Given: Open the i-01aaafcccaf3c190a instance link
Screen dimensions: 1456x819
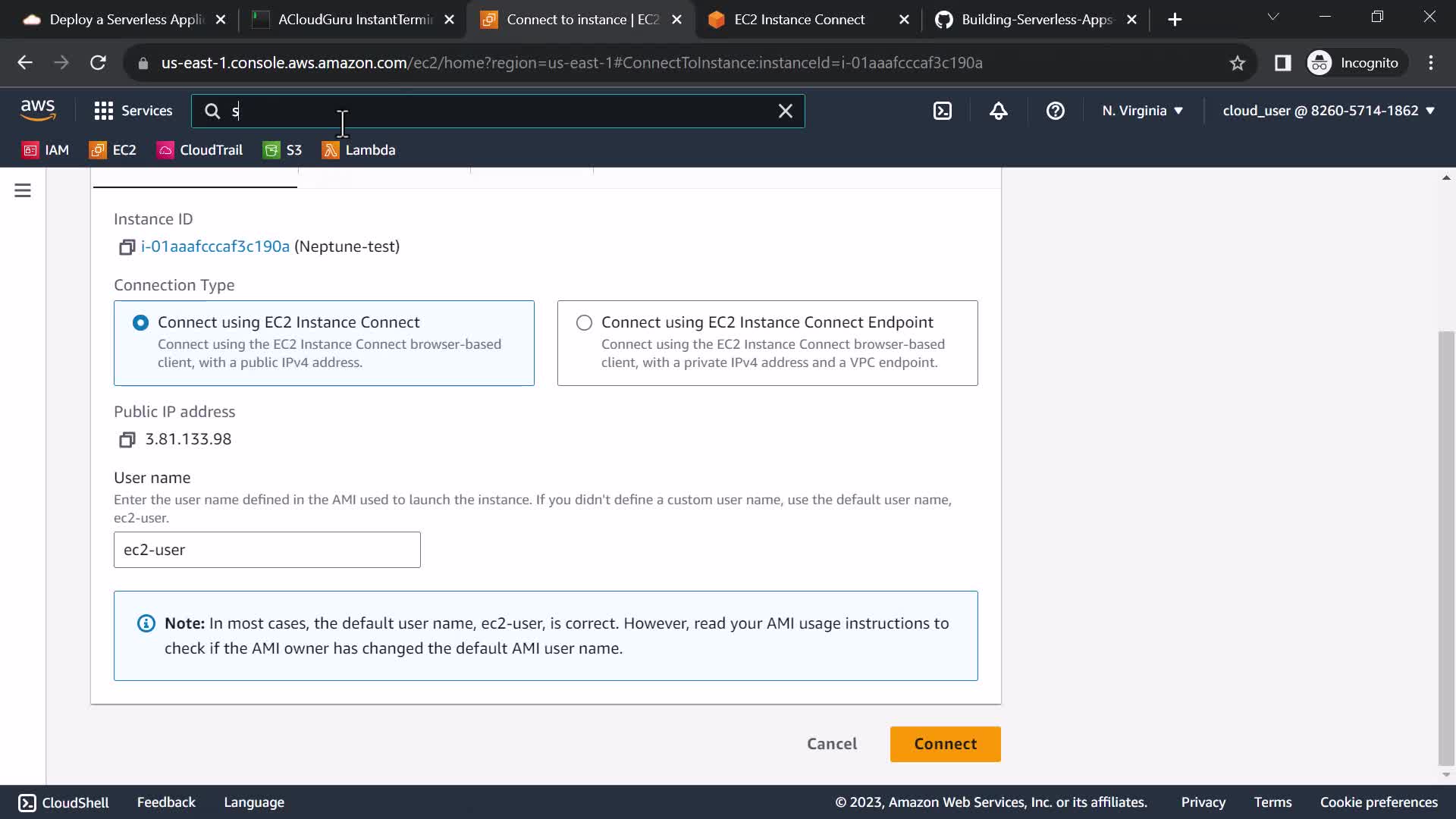Looking at the screenshot, I should click(215, 246).
